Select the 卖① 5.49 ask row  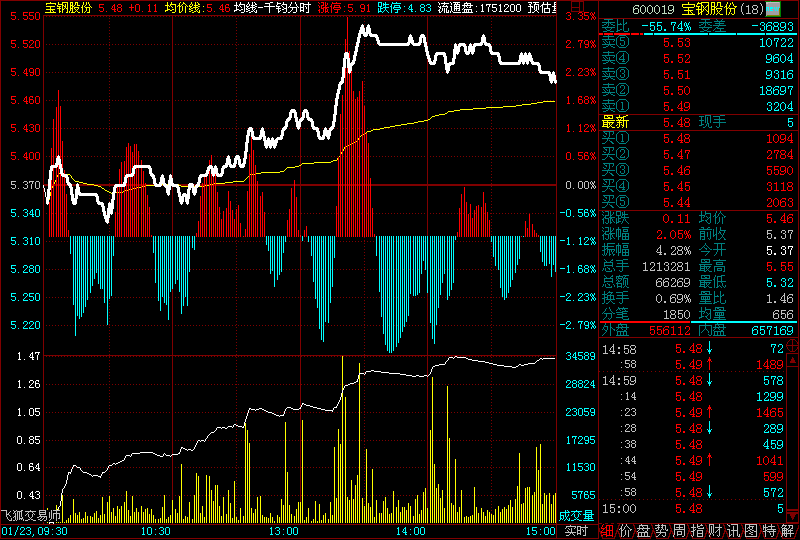pos(697,106)
